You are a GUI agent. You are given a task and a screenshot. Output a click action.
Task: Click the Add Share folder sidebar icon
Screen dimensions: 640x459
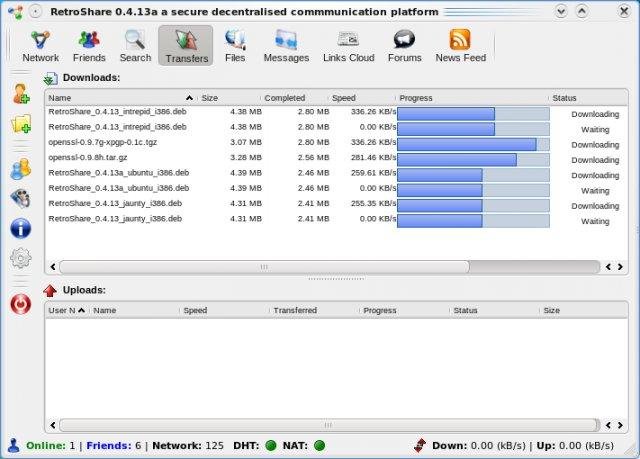(21, 124)
